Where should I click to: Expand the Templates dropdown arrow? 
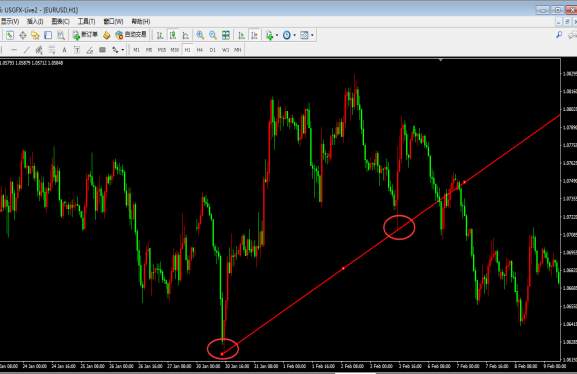pos(312,35)
